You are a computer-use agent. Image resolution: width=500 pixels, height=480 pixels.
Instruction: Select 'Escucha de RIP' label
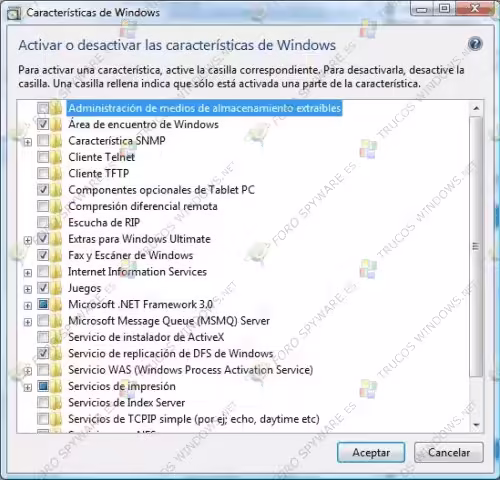pyautogui.click(x=104, y=222)
